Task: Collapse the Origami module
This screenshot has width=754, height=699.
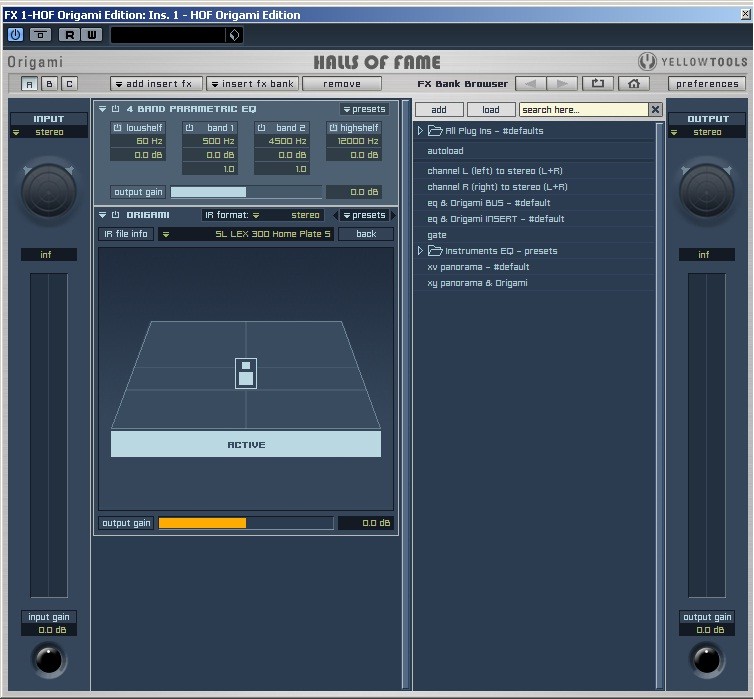Action: (102, 215)
